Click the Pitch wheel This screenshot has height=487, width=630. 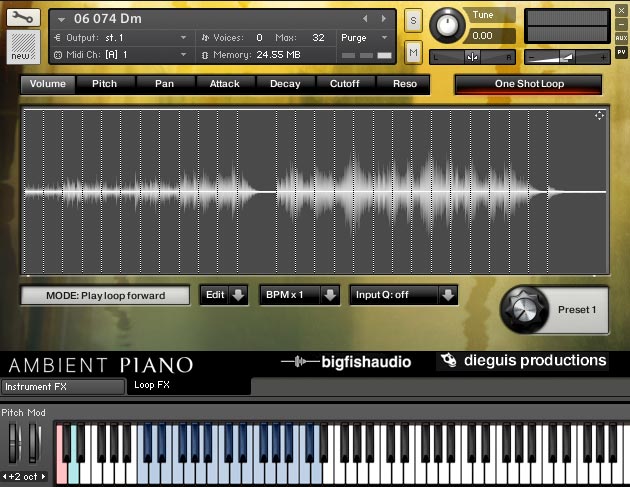[x=14, y=442]
